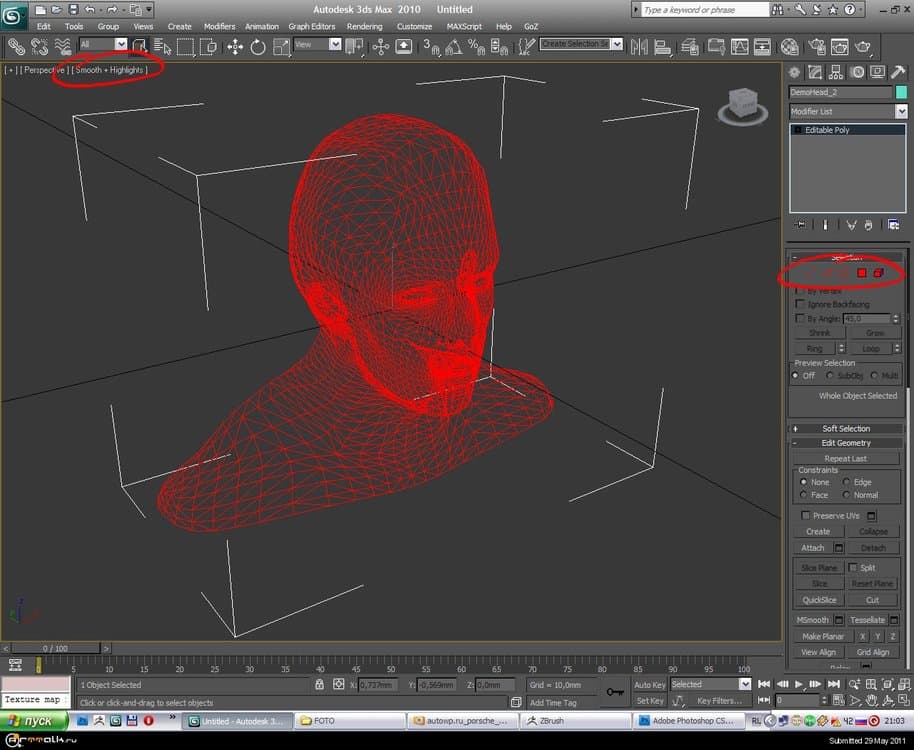Toggle the 3D Snaps button
Screen dimensions: 914x750
click(431, 46)
